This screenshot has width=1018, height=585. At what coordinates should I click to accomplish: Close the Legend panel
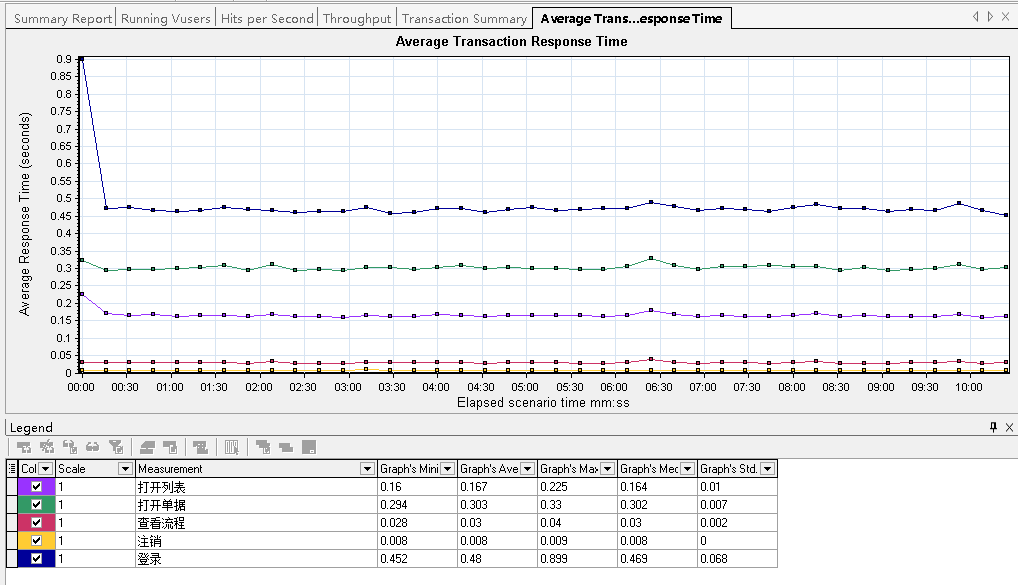(1008, 427)
